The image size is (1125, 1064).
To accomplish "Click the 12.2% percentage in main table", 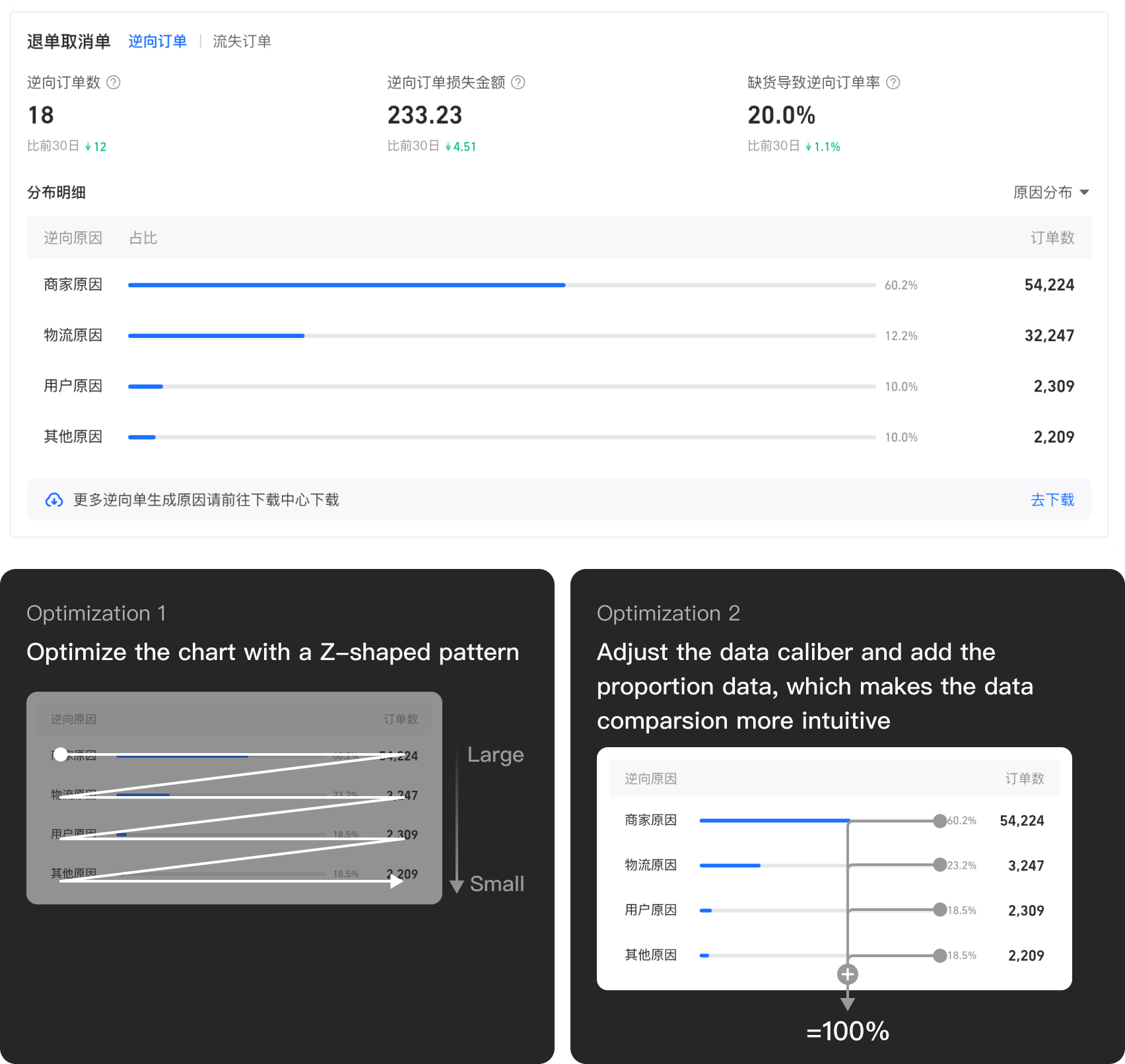I will (x=901, y=336).
